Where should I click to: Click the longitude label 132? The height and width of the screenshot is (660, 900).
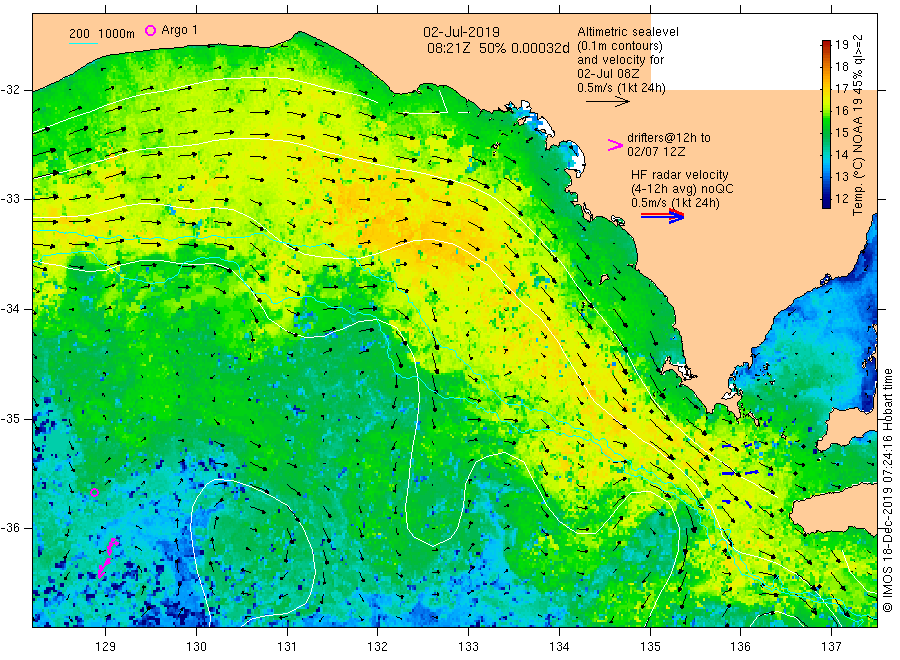(x=378, y=647)
